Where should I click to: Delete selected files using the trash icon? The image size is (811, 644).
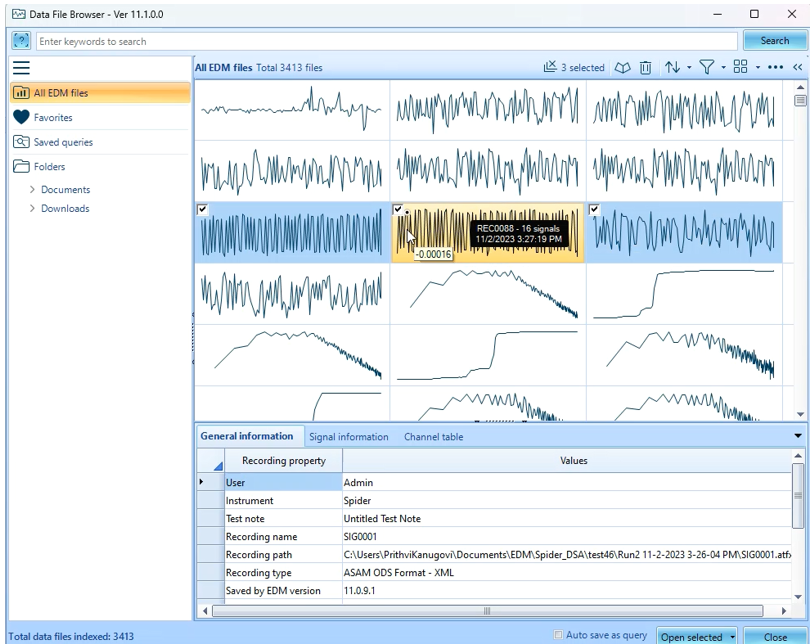pyautogui.click(x=646, y=68)
